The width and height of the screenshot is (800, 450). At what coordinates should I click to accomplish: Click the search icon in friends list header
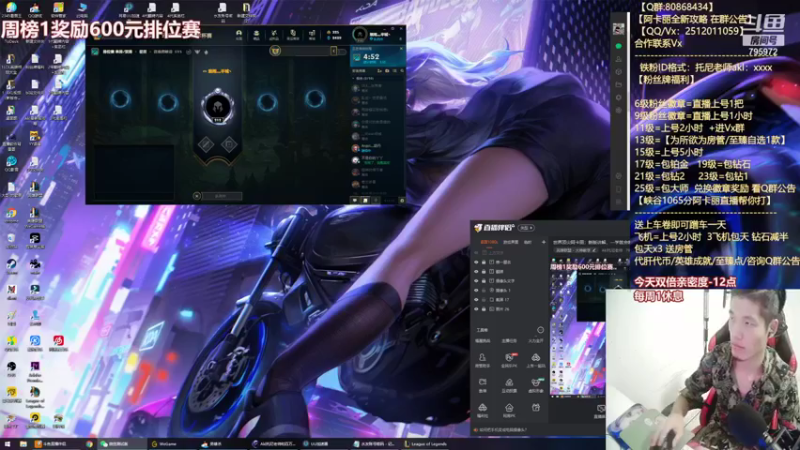(x=402, y=71)
